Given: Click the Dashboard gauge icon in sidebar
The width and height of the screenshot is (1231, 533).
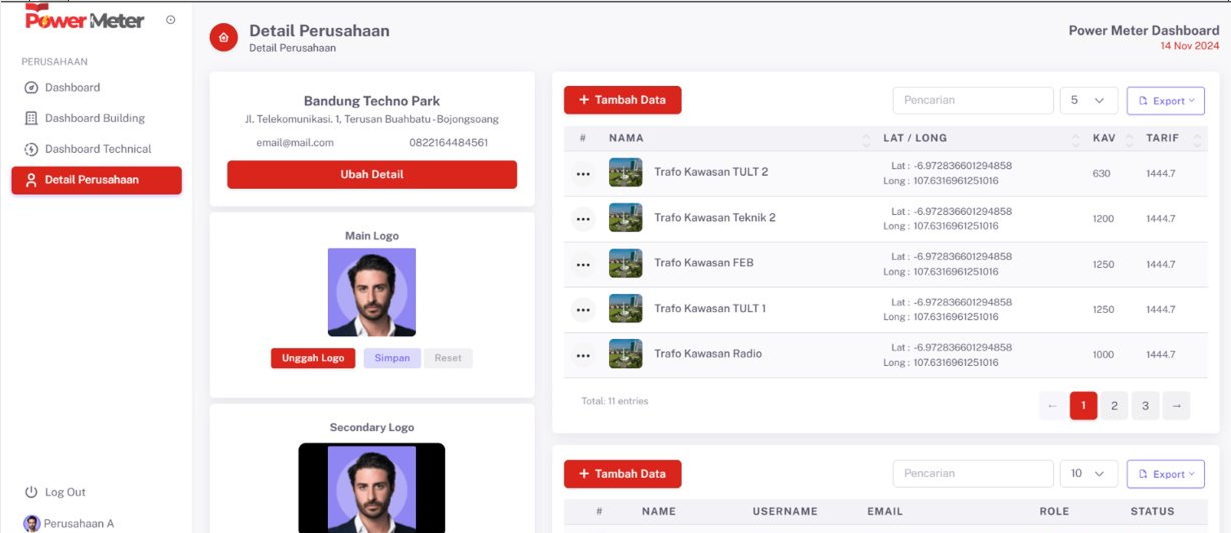Looking at the screenshot, I should pyautogui.click(x=31, y=88).
